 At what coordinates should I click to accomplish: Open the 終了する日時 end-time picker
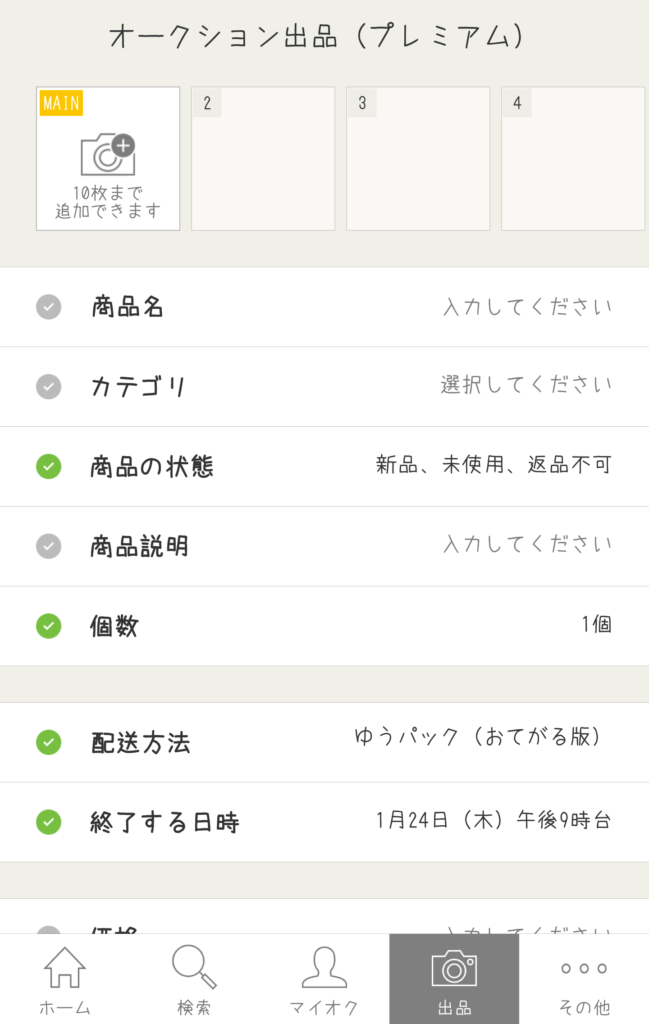click(x=324, y=822)
